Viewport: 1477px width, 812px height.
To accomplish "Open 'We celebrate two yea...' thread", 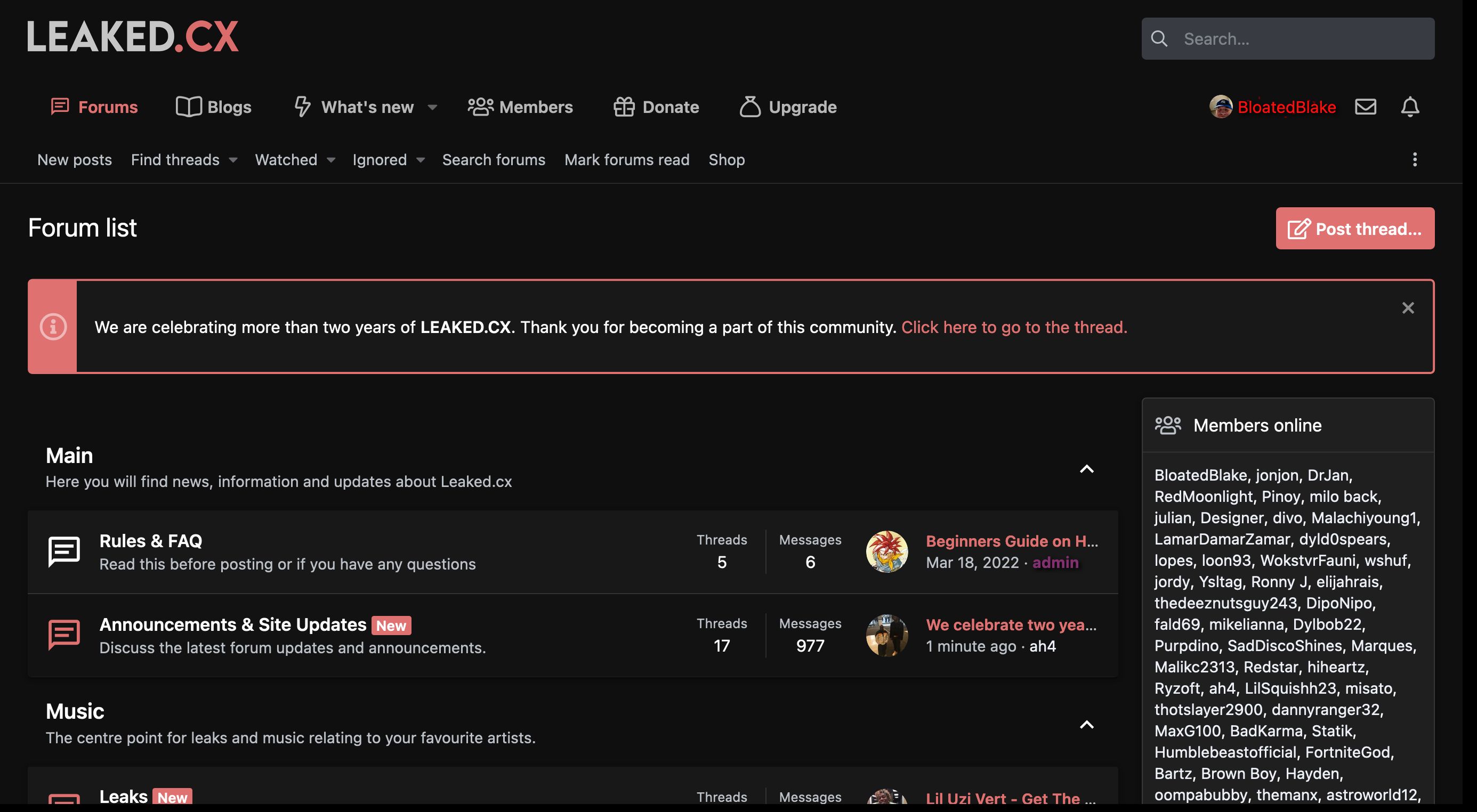I will (x=1012, y=624).
